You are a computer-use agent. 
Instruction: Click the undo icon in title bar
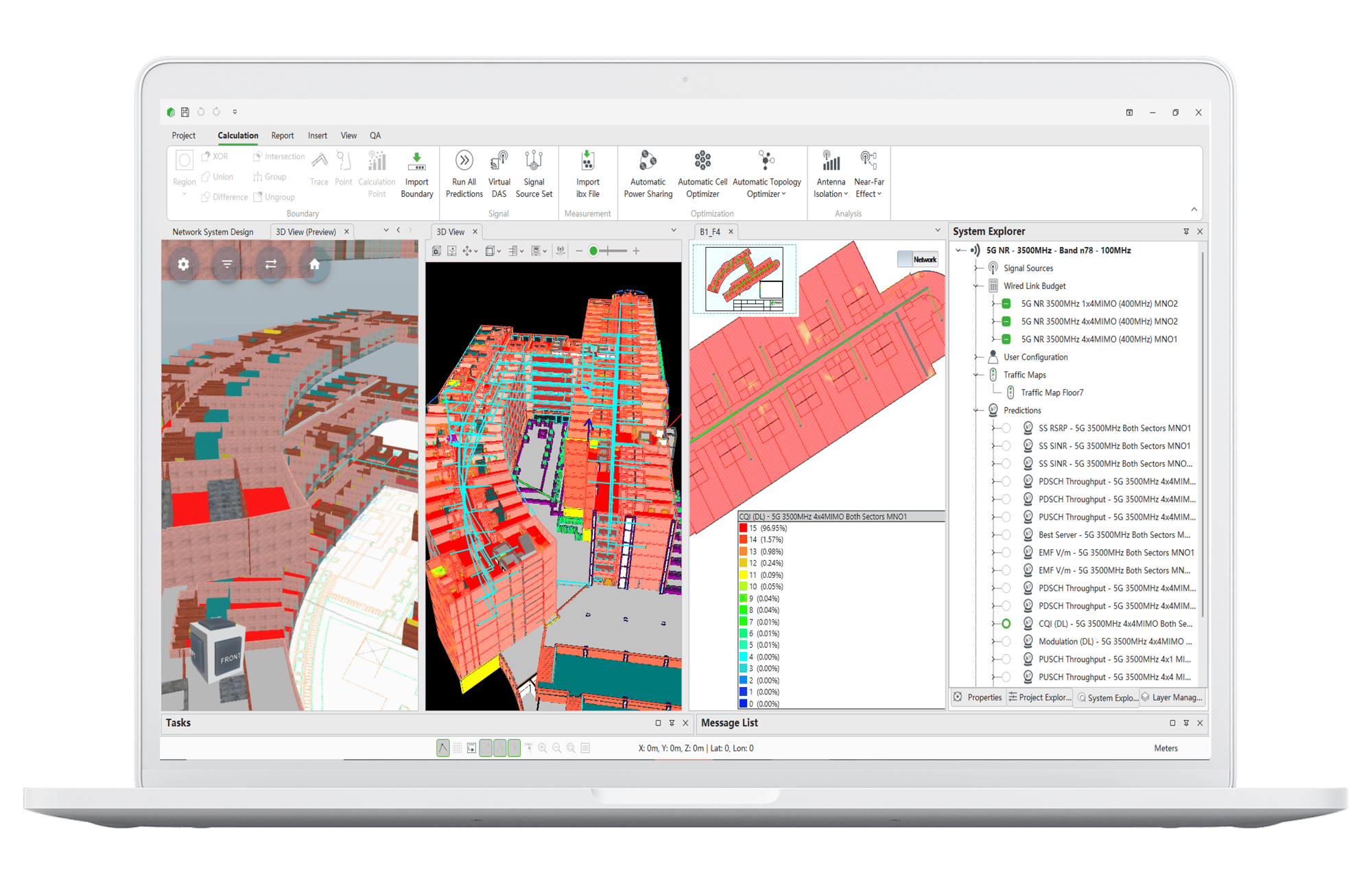pos(201,112)
